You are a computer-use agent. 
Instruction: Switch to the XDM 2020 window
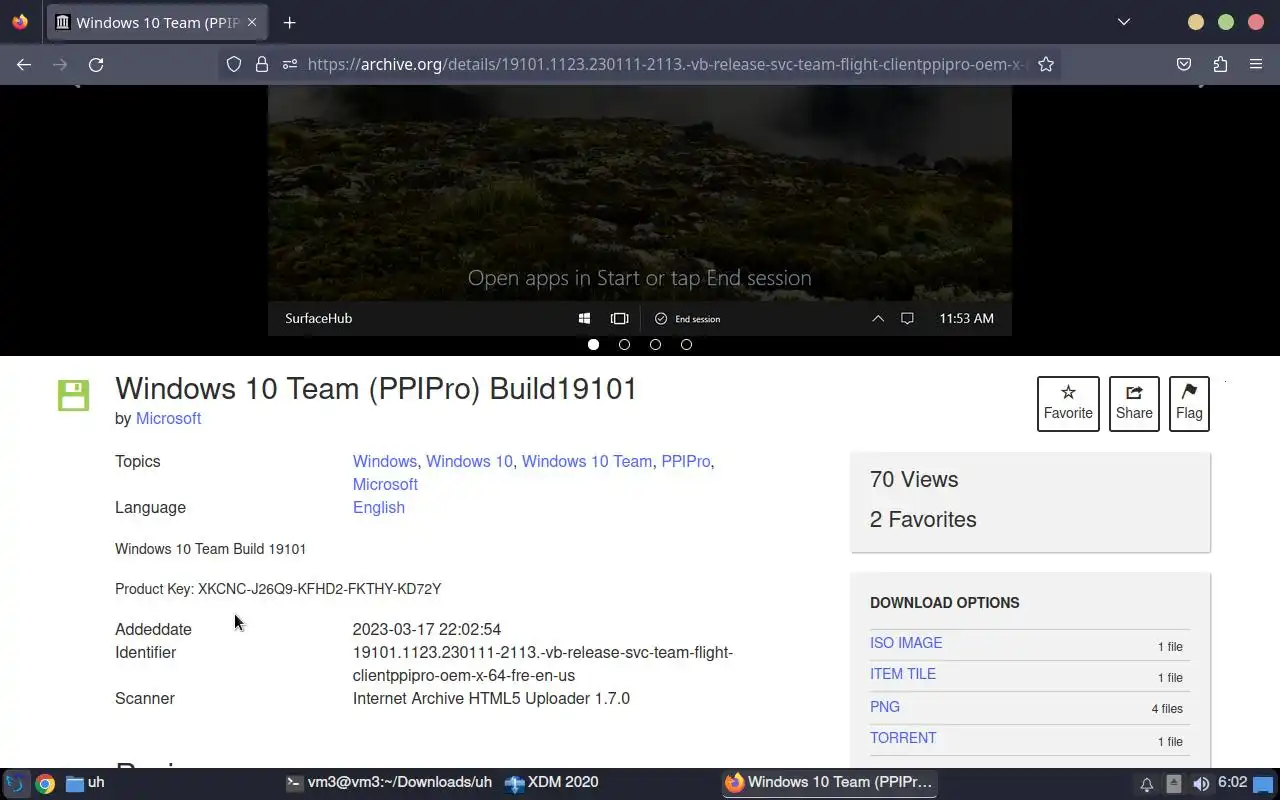click(x=551, y=783)
